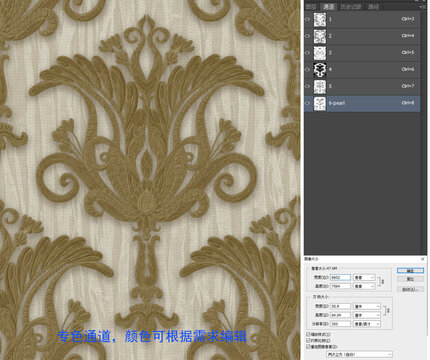
Task: Toggle visibility of channel 4
Action: point(307,70)
